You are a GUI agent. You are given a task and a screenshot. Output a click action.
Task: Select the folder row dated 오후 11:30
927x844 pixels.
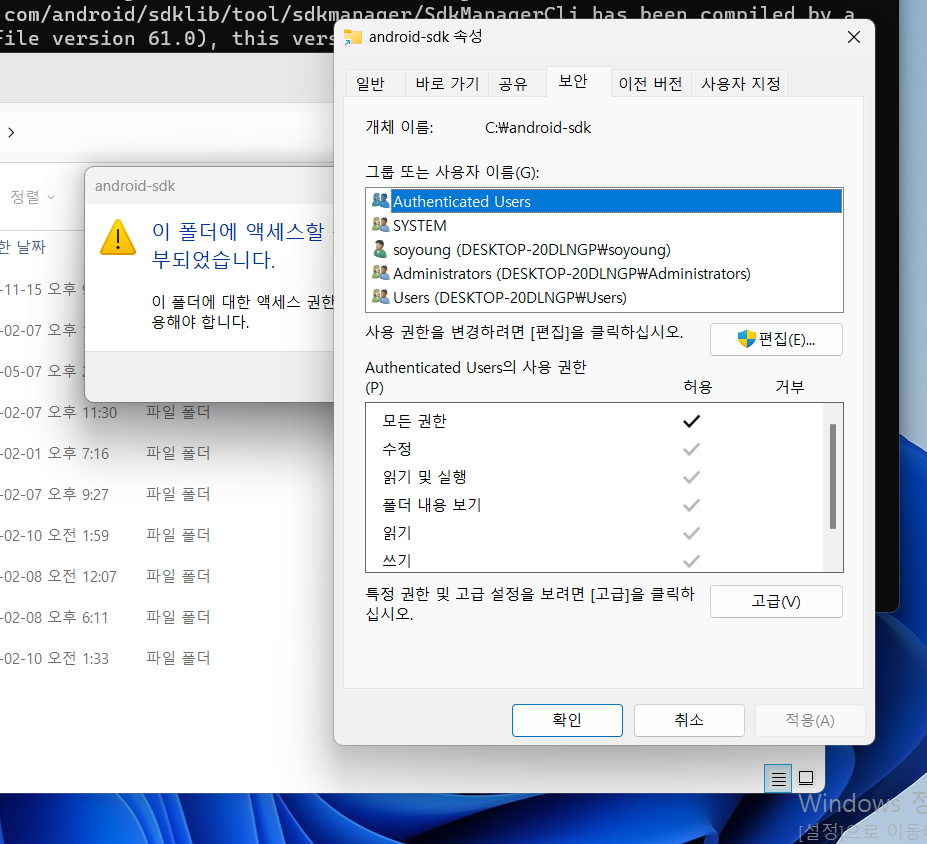click(167, 412)
